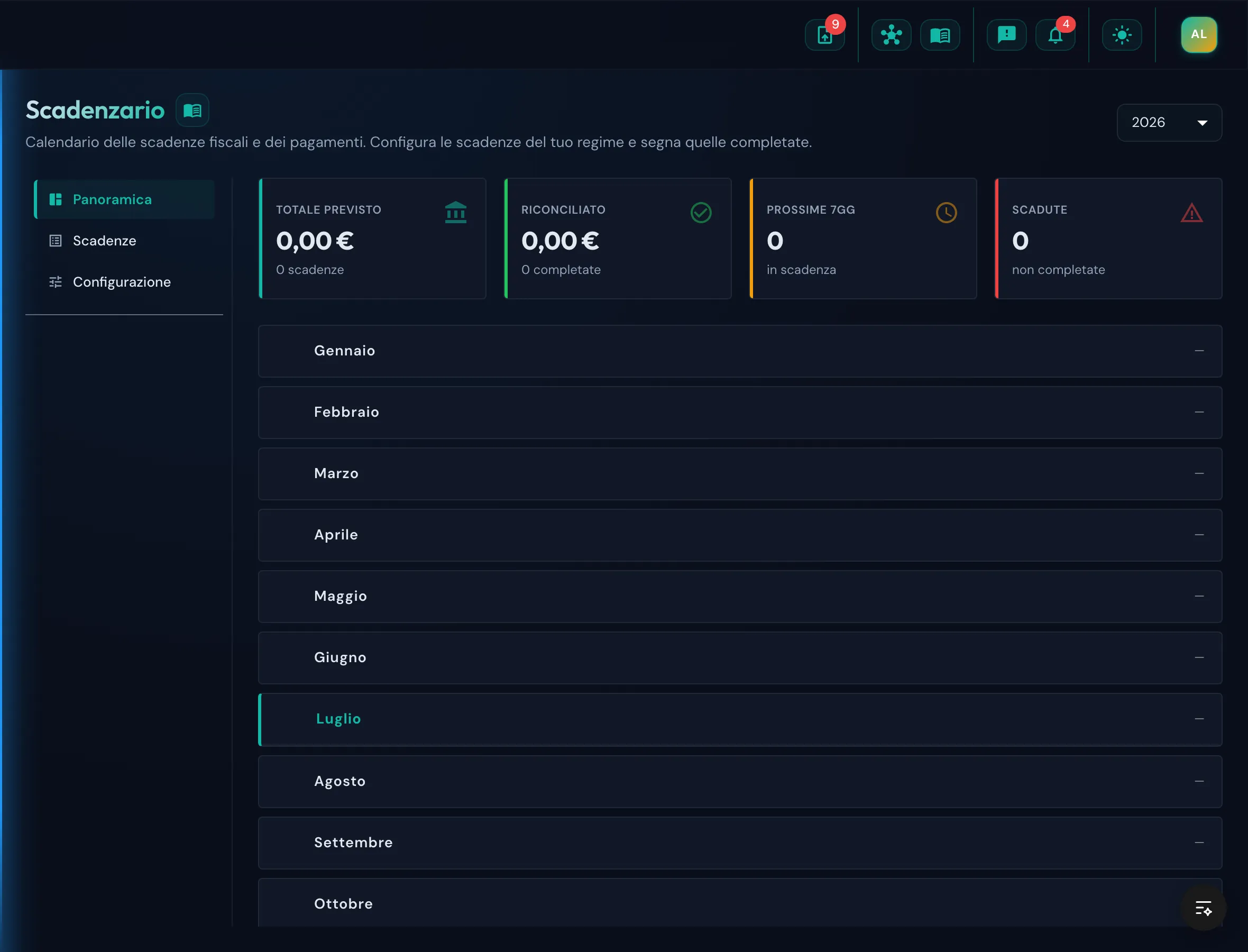The width and height of the screenshot is (1248, 952).
Task: Expand the highlighted Luglio month row
Action: [x=740, y=719]
